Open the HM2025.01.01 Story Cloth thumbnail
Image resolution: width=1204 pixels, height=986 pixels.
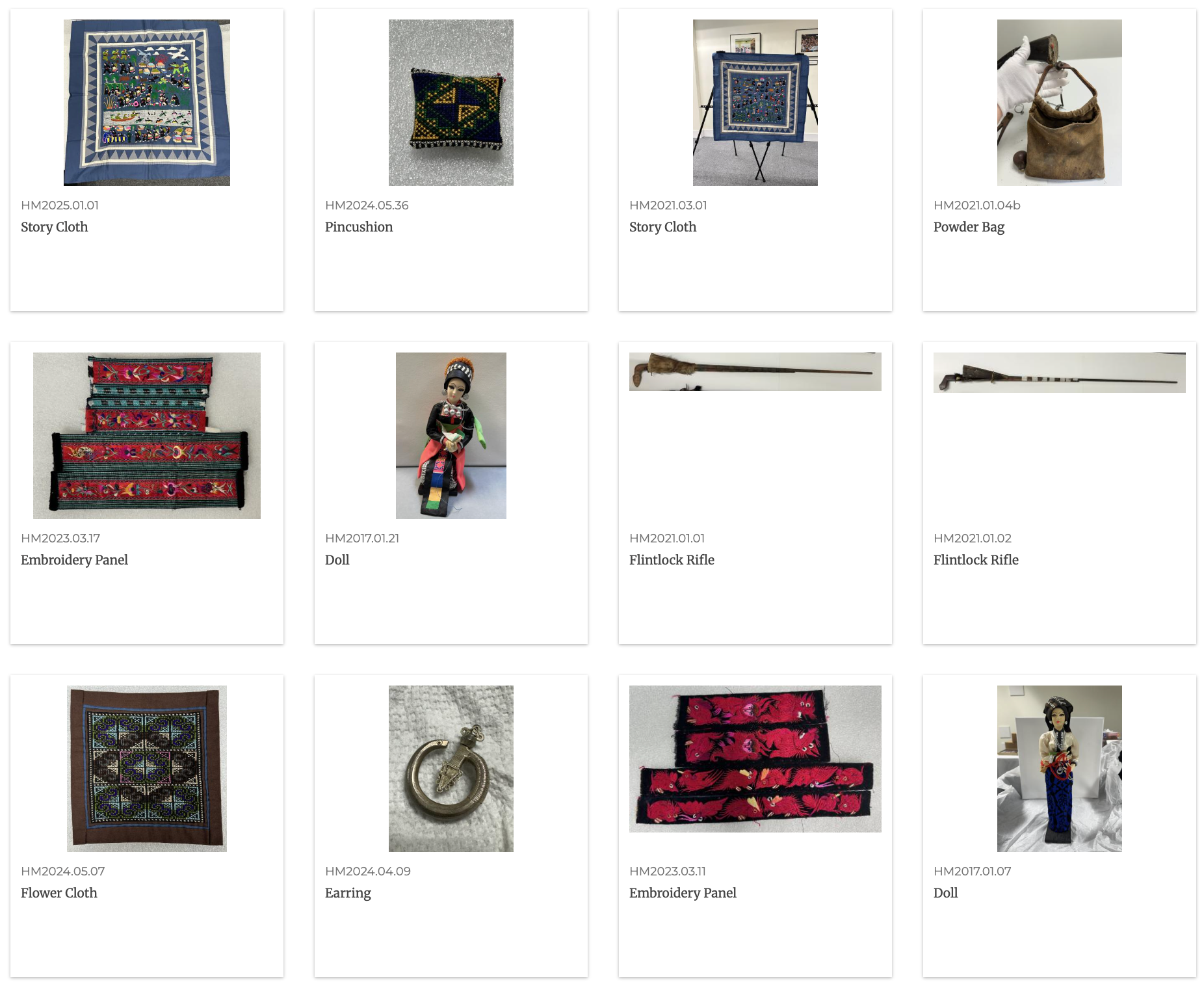point(147,103)
